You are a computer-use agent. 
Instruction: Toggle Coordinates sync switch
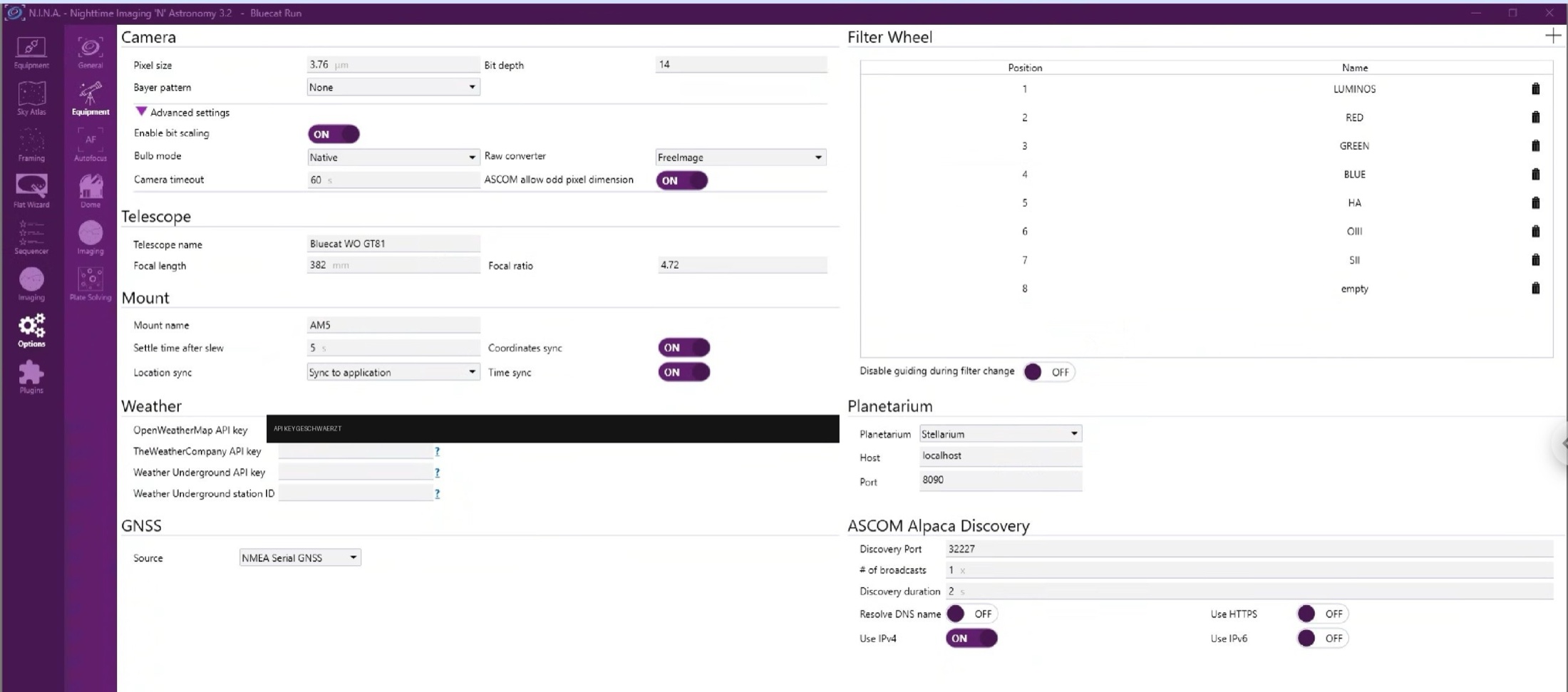(x=684, y=348)
